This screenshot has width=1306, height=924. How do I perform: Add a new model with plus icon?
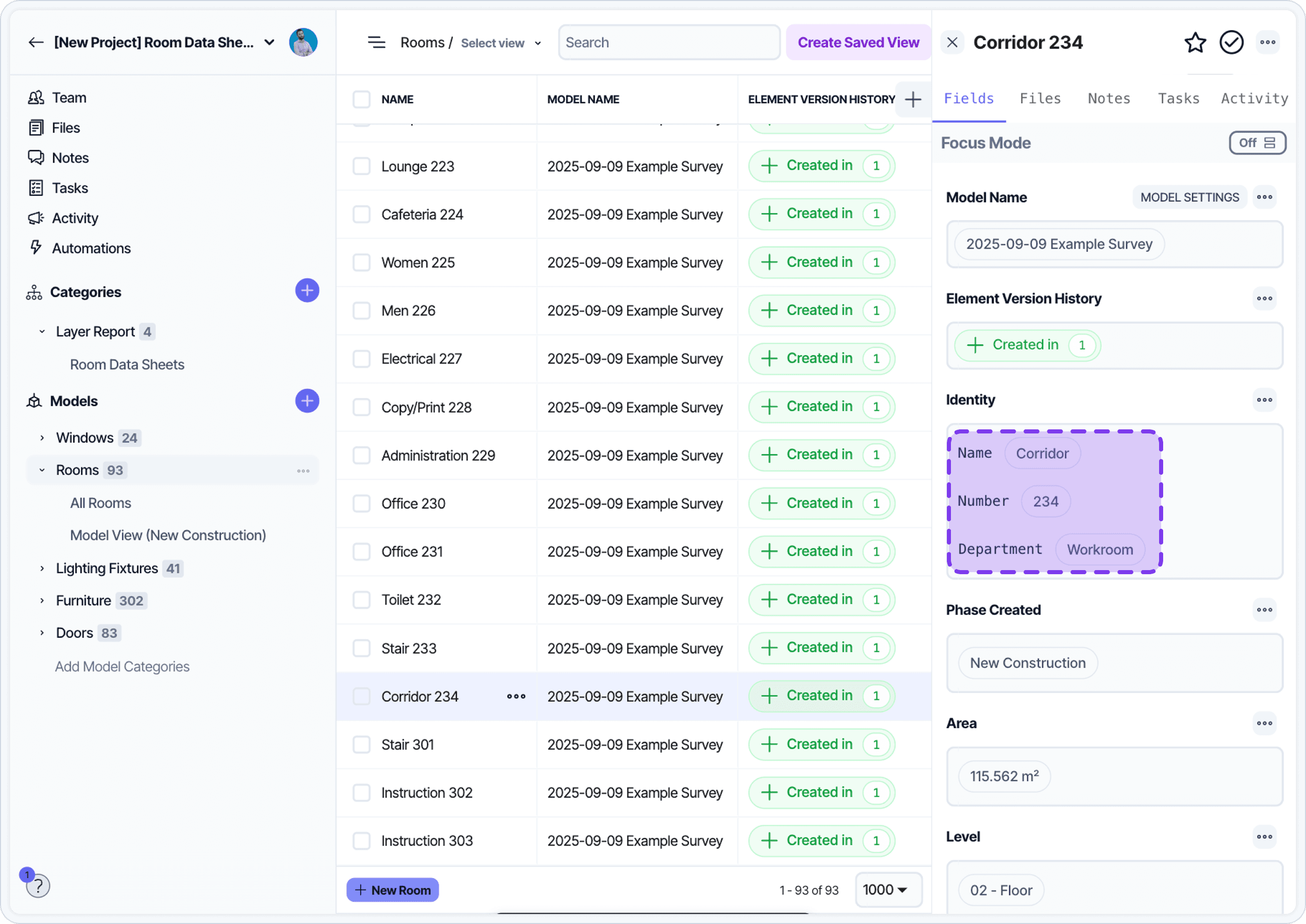[x=307, y=401]
